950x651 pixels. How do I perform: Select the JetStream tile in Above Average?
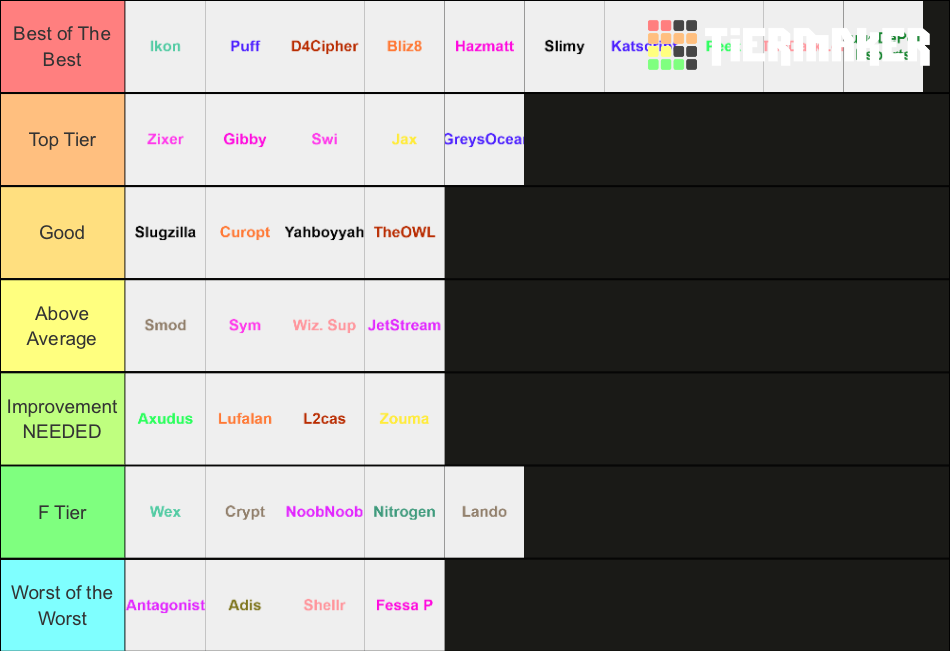pos(404,325)
